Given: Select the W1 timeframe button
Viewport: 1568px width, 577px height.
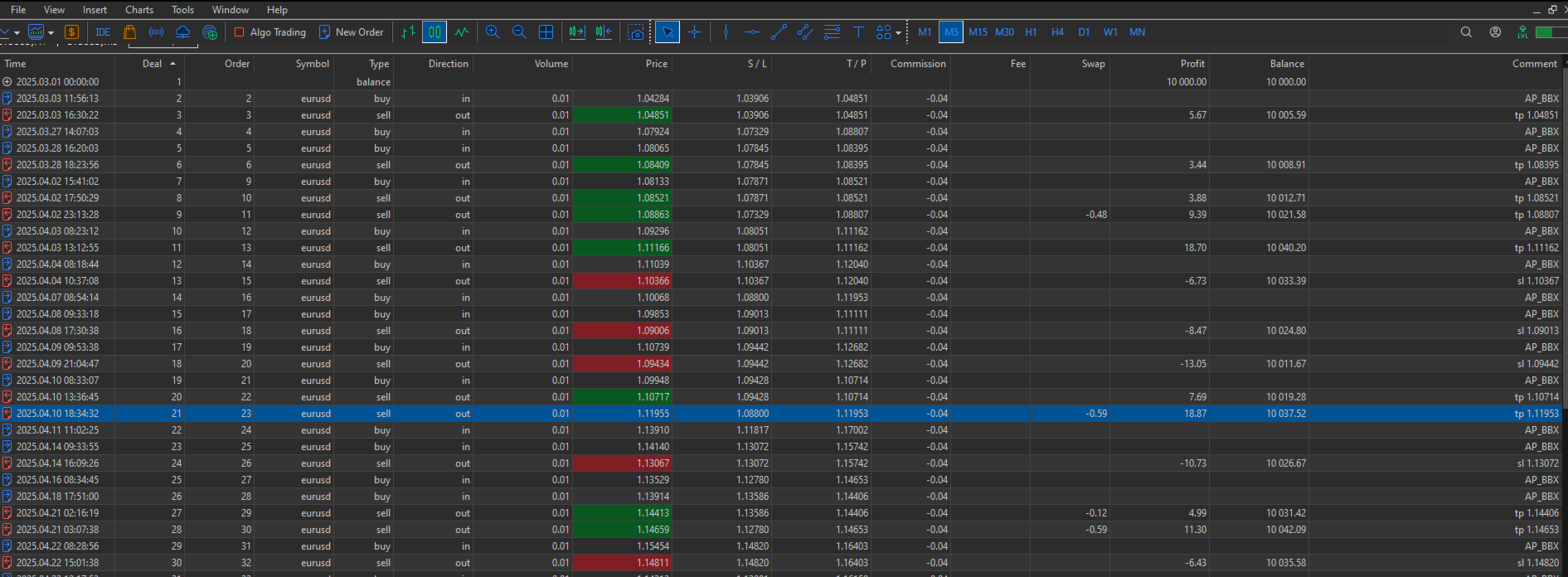Looking at the screenshot, I should click(x=1110, y=32).
